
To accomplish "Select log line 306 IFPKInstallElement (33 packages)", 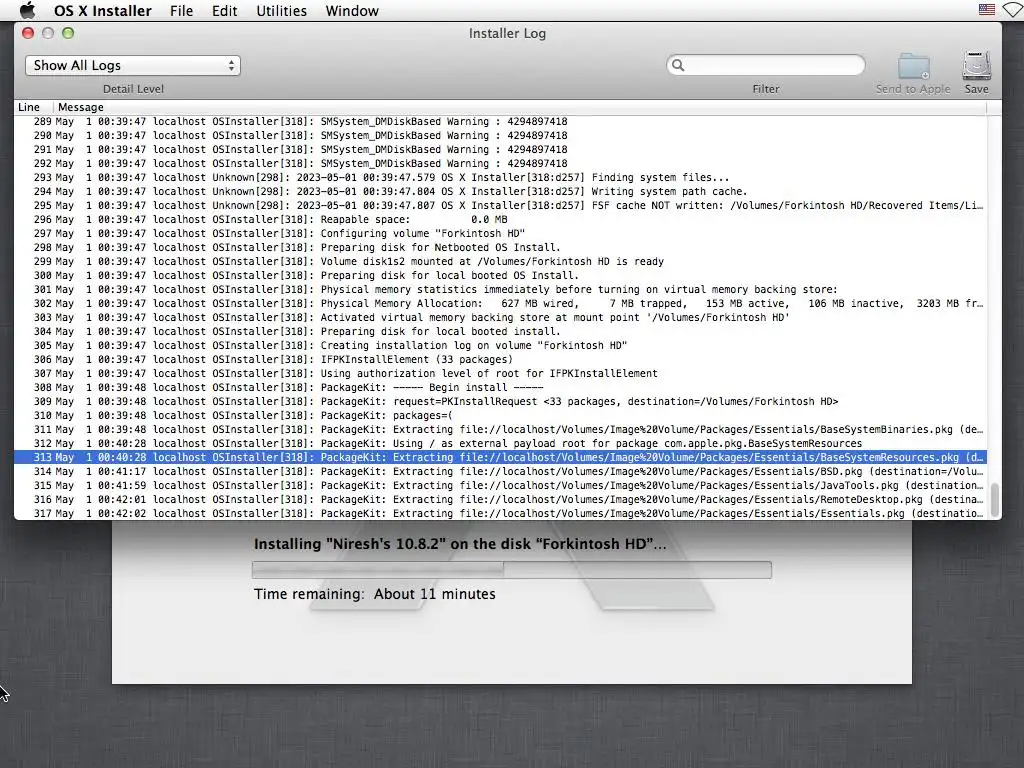I will pyautogui.click(x=500, y=359).
